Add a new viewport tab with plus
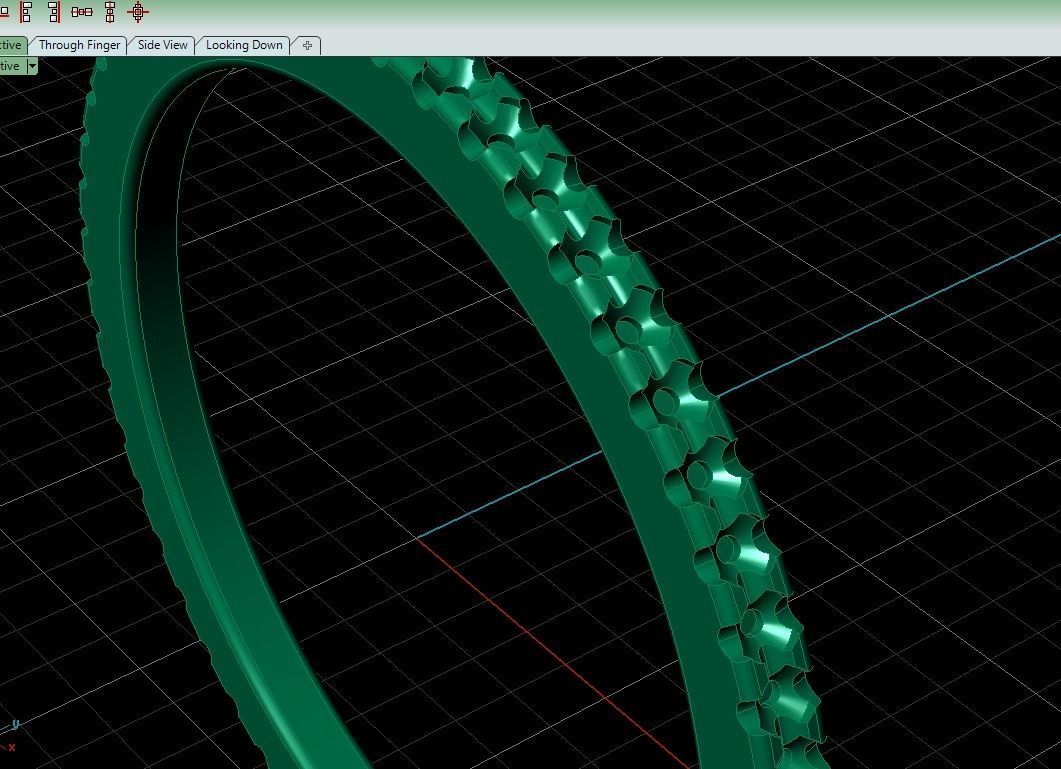 tap(307, 45)
